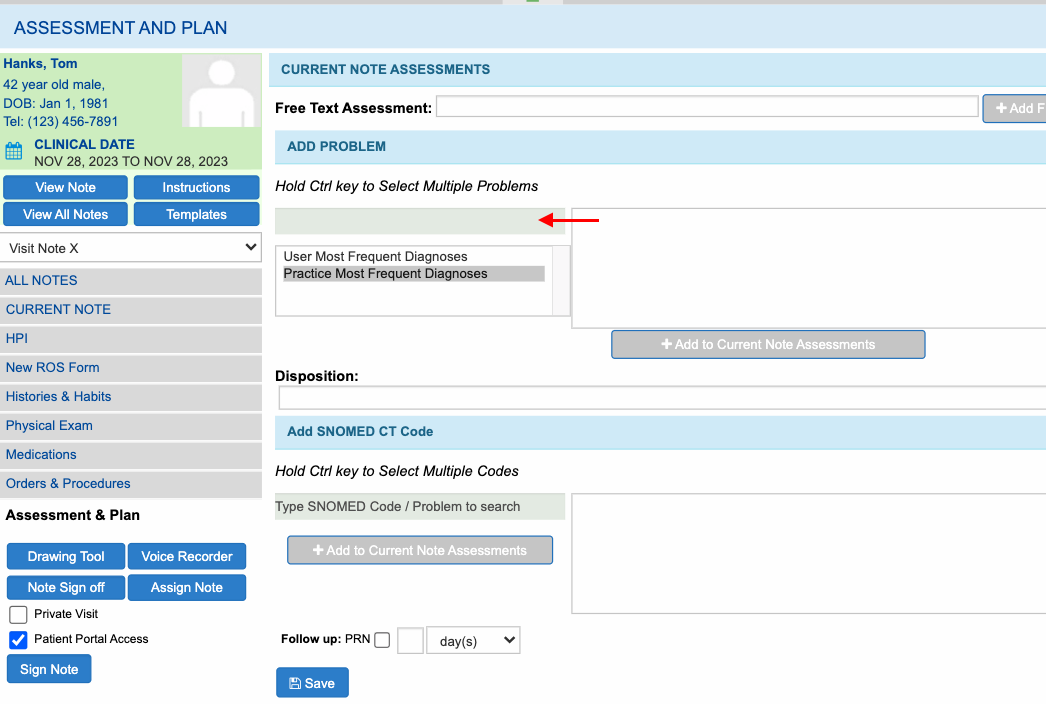The image size is (1046, 704).
Task: Click the Save button with disk icon
Action: [312, 683]
